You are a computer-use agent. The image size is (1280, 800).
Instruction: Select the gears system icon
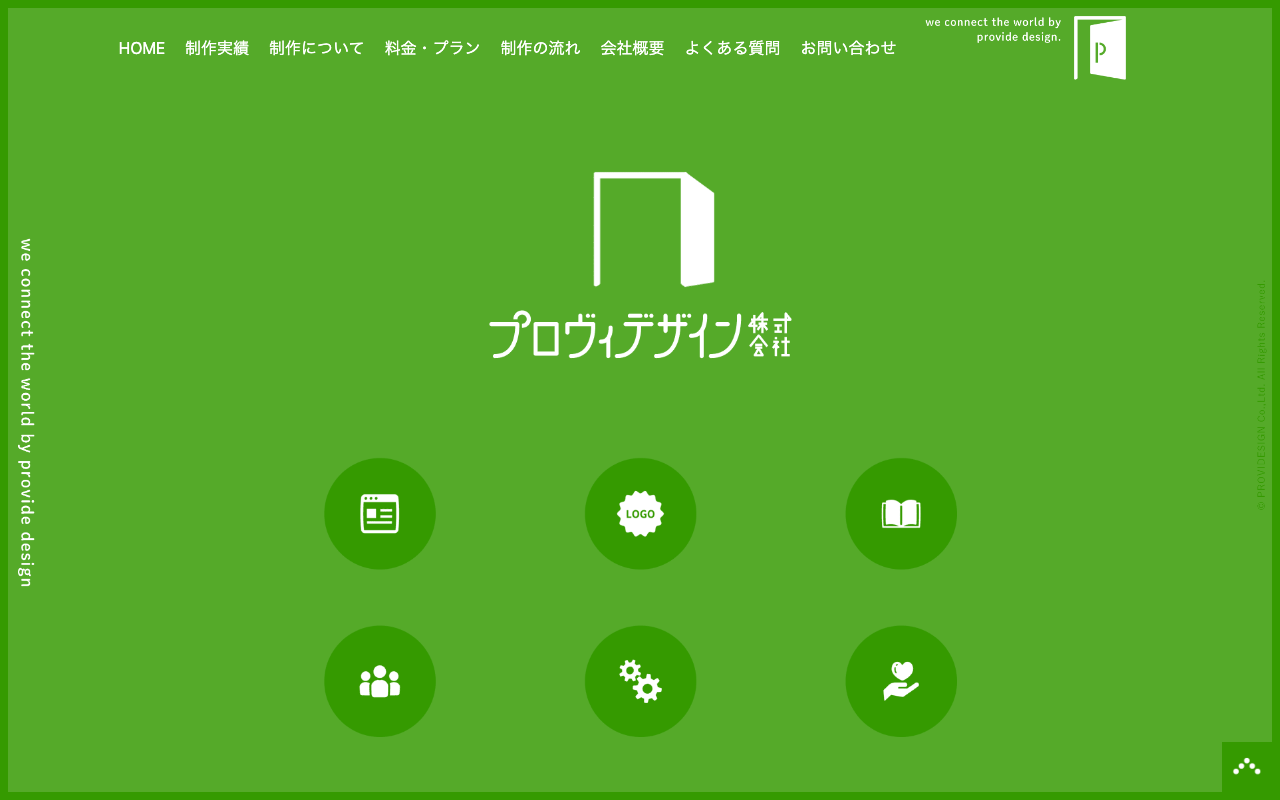[640, 681]
